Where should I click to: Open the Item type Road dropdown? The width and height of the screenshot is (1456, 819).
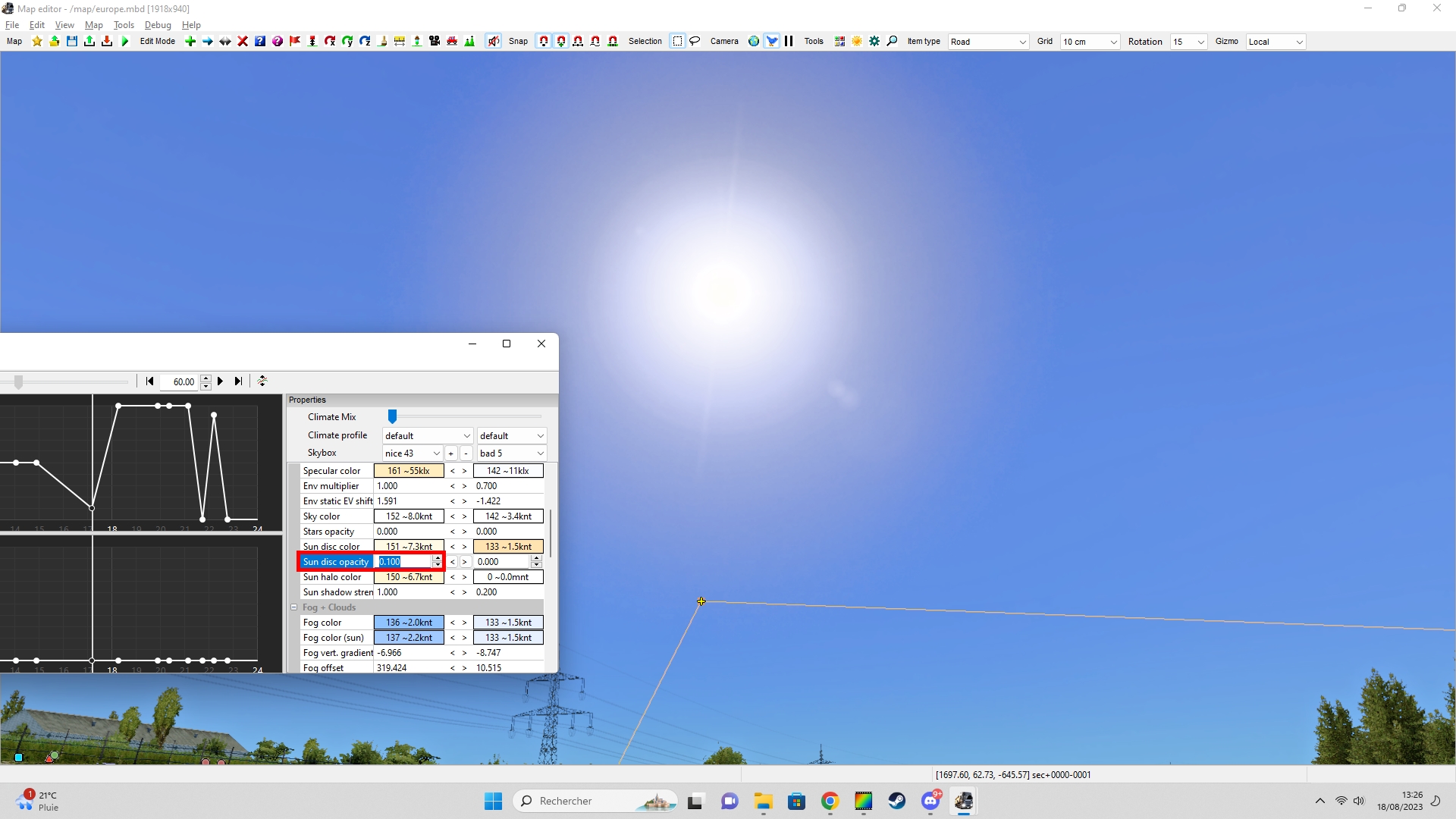pyautogui.click(x=988, y=42)
